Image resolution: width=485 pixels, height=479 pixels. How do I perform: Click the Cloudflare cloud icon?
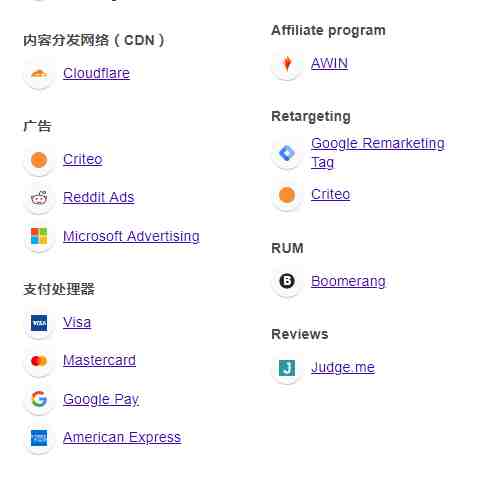(39, 74)
